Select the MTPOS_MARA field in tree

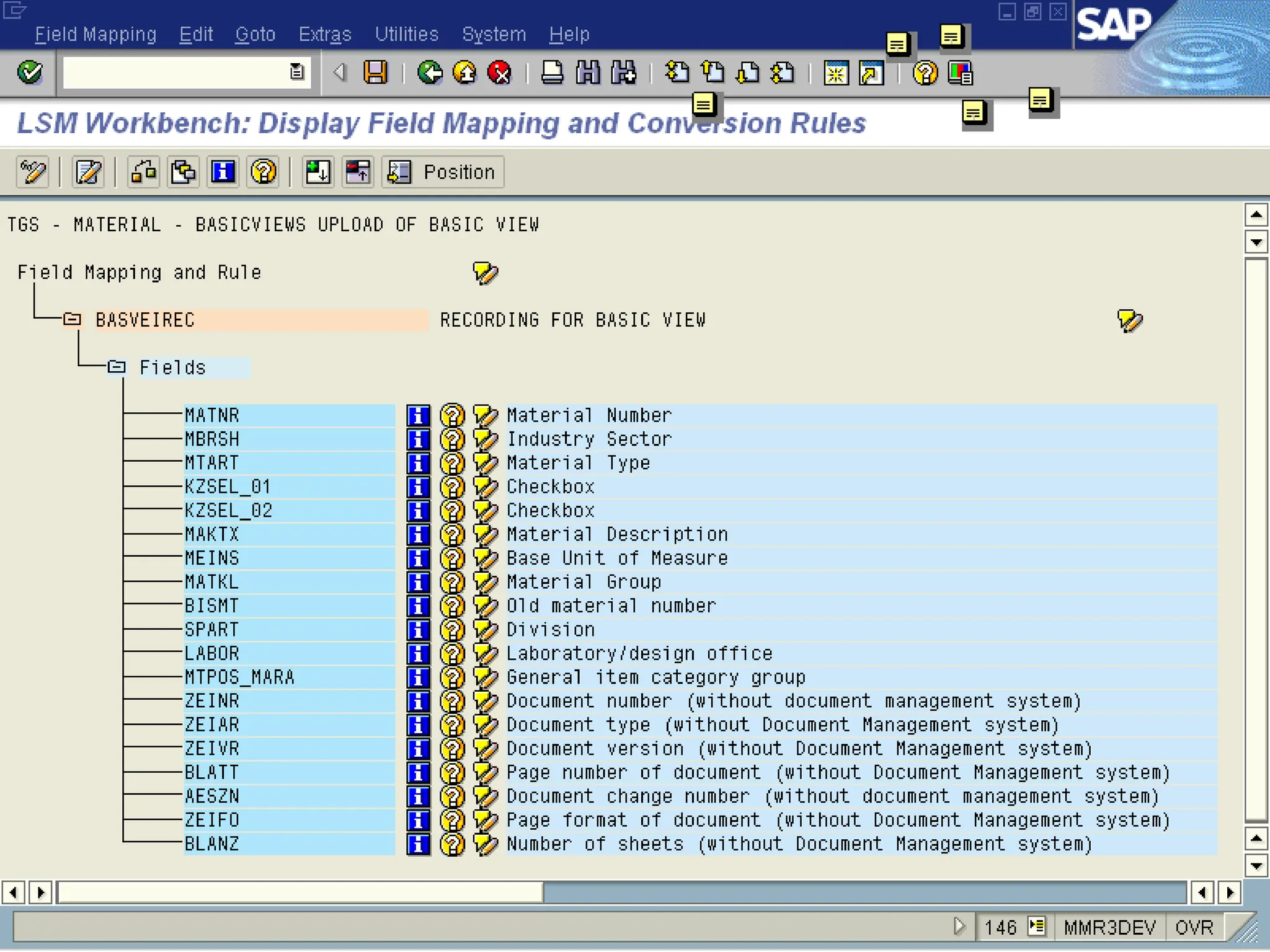[239, 677]
